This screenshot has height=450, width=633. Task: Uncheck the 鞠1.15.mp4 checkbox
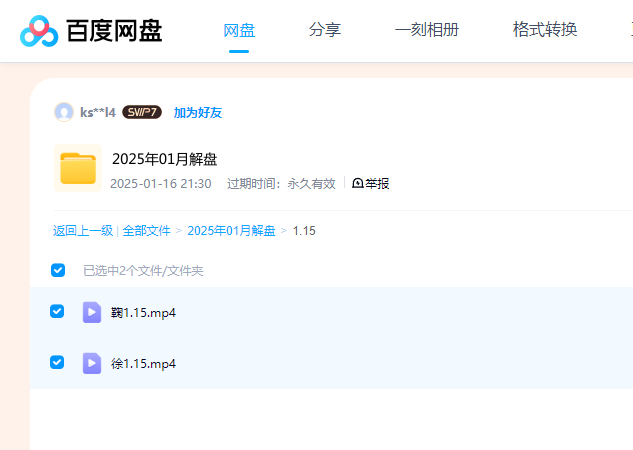[x=57, y=311]
